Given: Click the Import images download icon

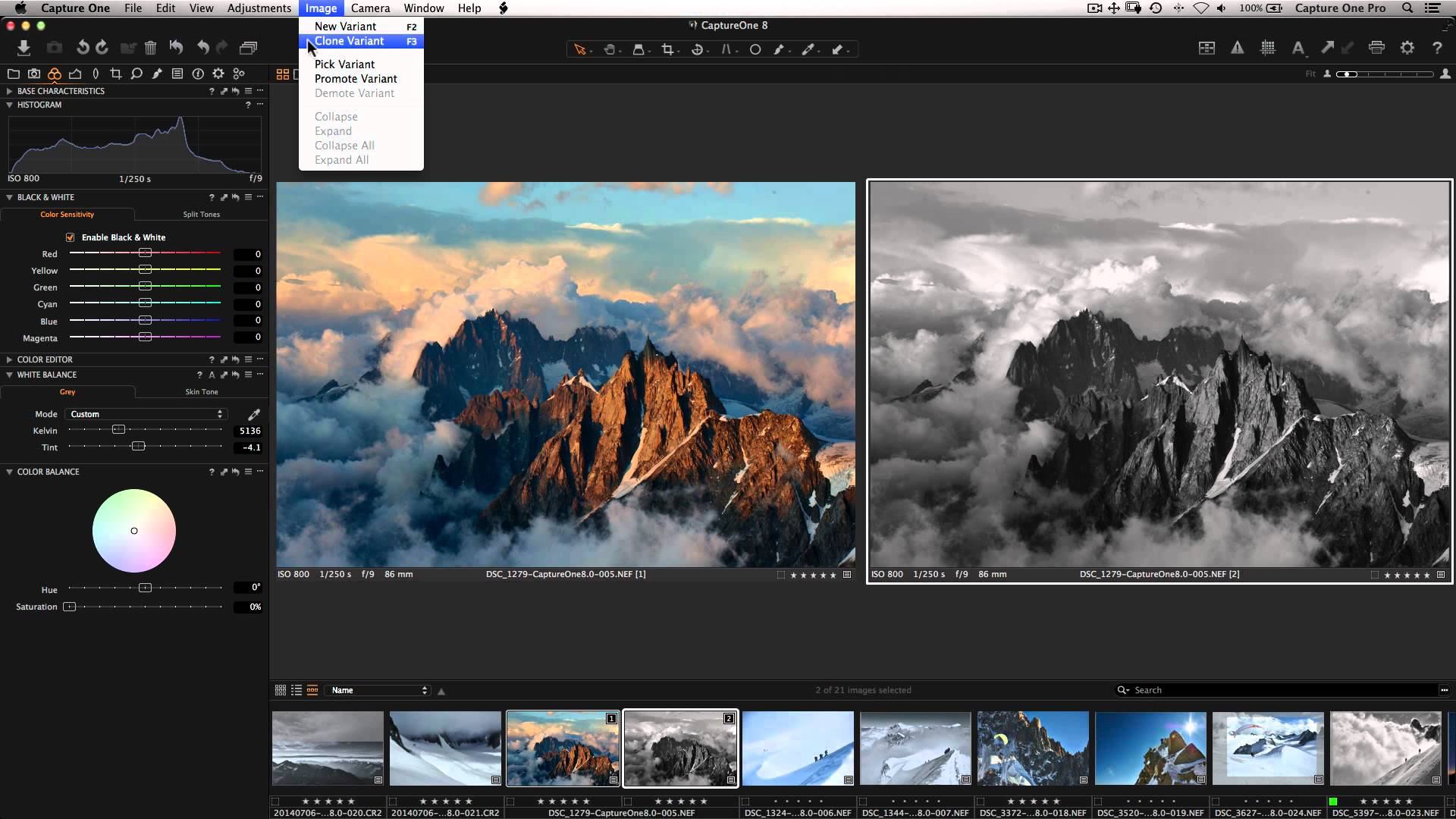Looking at the screenshot, I should tap(24, 48).
